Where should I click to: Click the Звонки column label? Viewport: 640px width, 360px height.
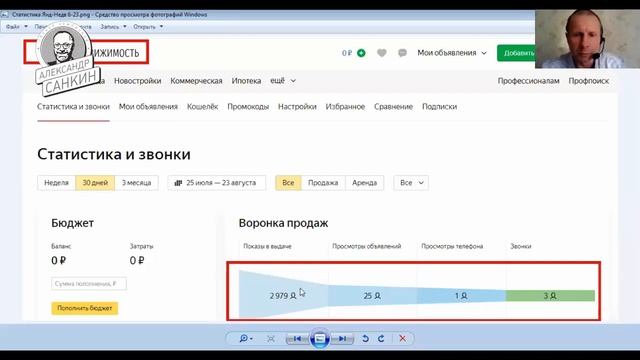[x=521, y=246]
